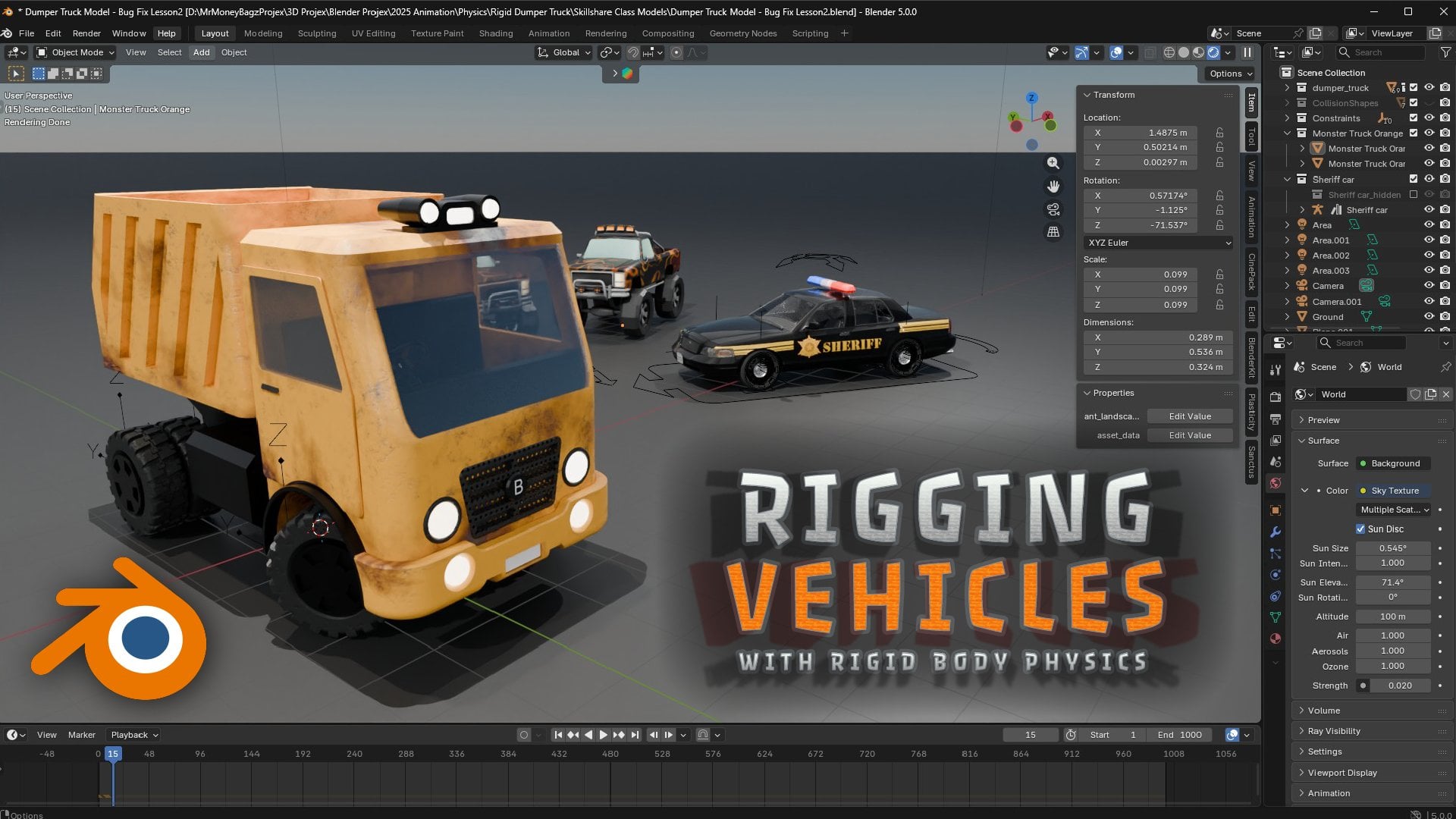Image resolution: width=1456 pixels, height=819 pixels.
Task: Hide the Camera object with eye icon
Action: [x=1429, y=286]
